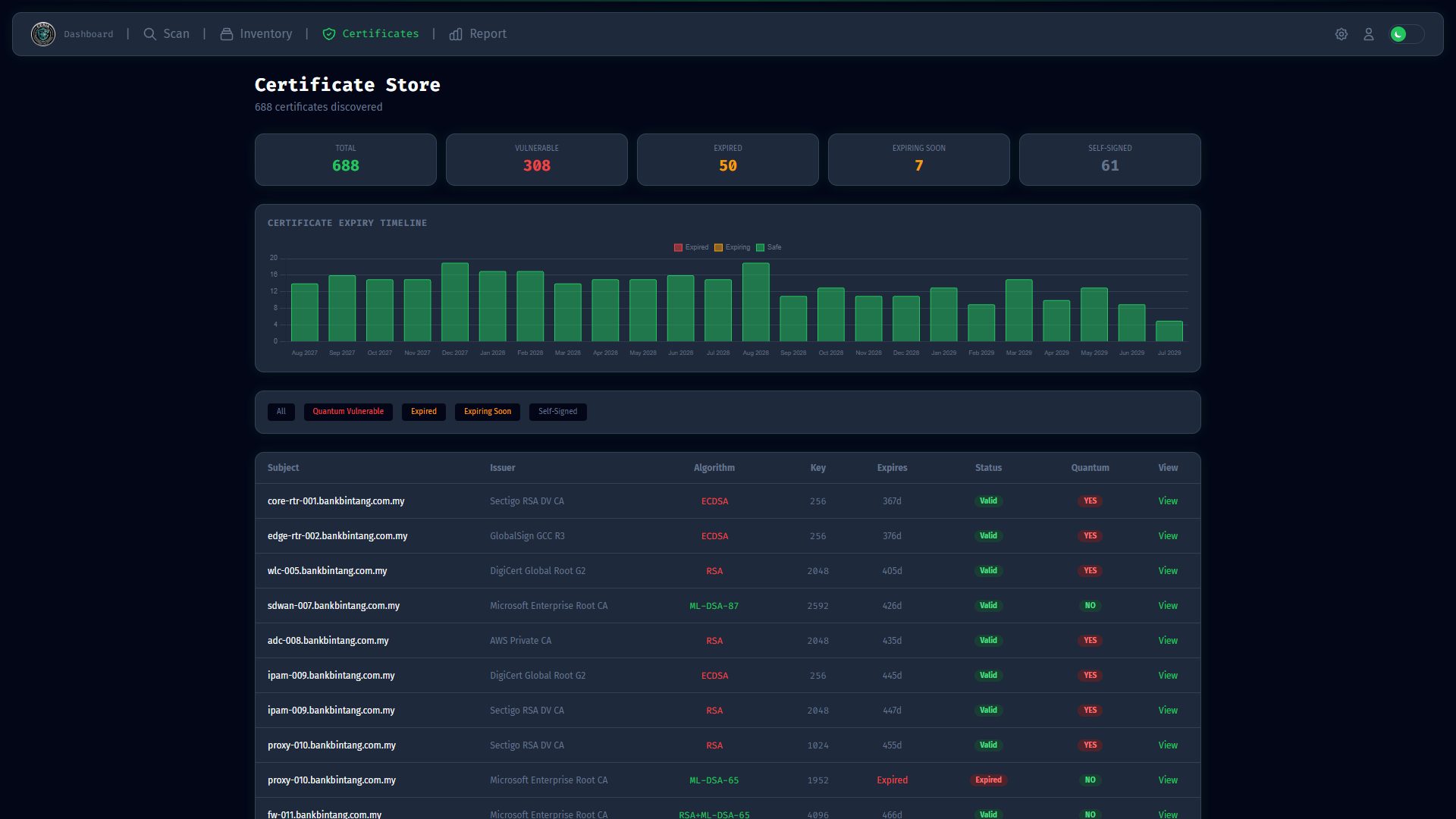The image size is (1456, 819).
Task: Toggle the dark mode switch
Action: pyautogui.click(x=1406, y=34)
